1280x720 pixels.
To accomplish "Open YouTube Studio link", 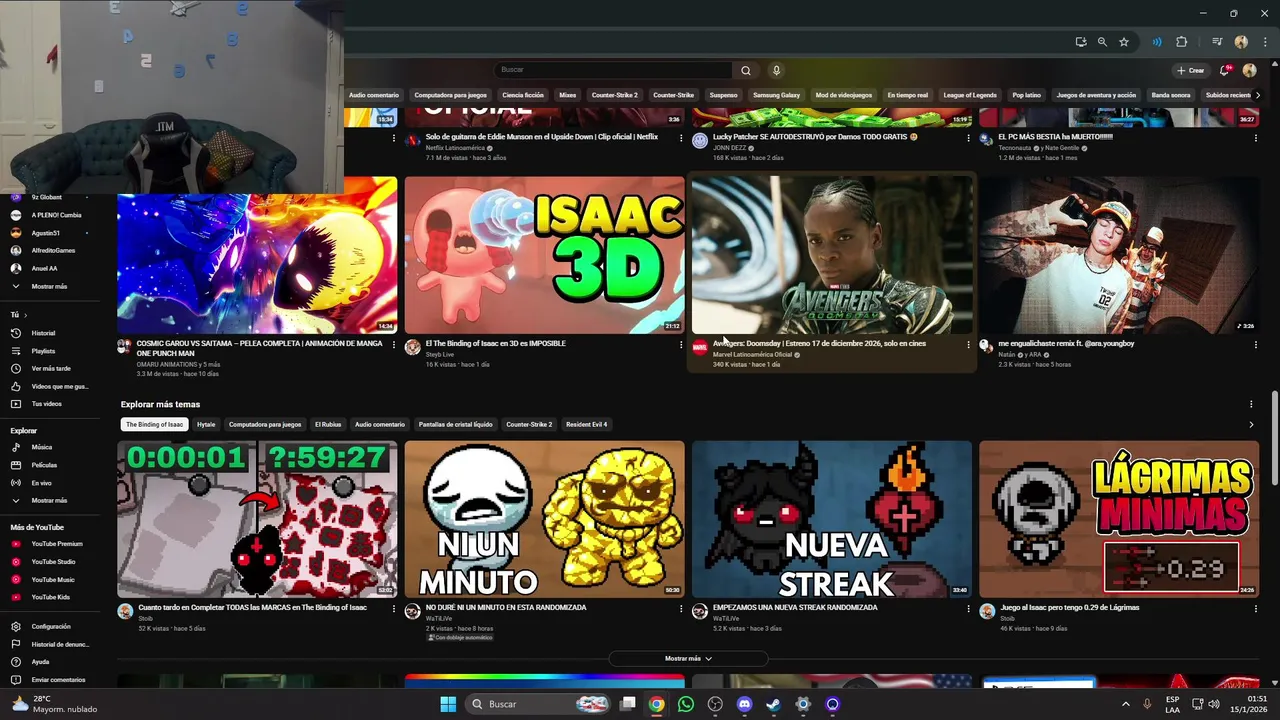I will pos(53,562).
